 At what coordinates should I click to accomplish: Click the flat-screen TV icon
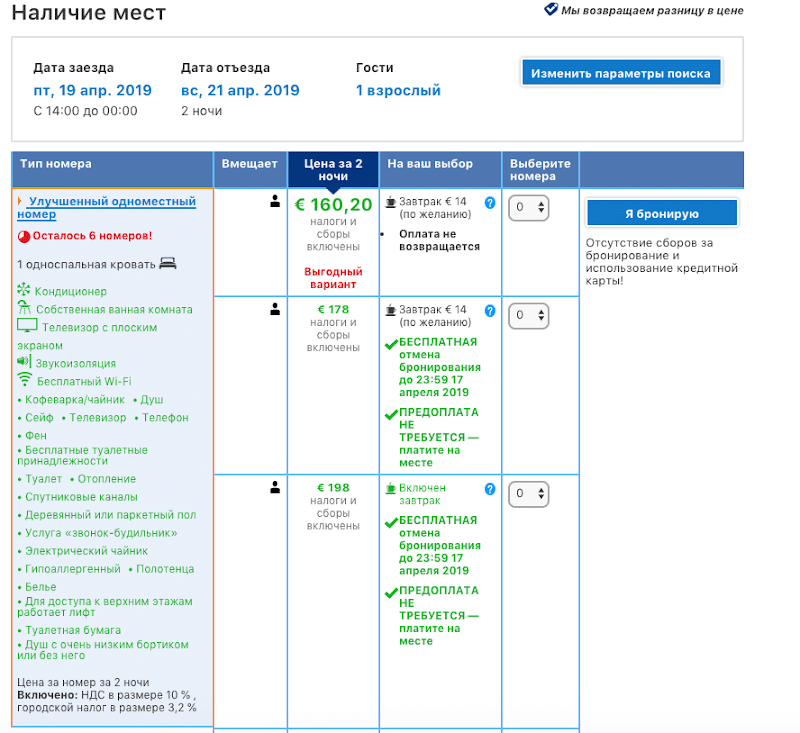[x=27, y=325]
